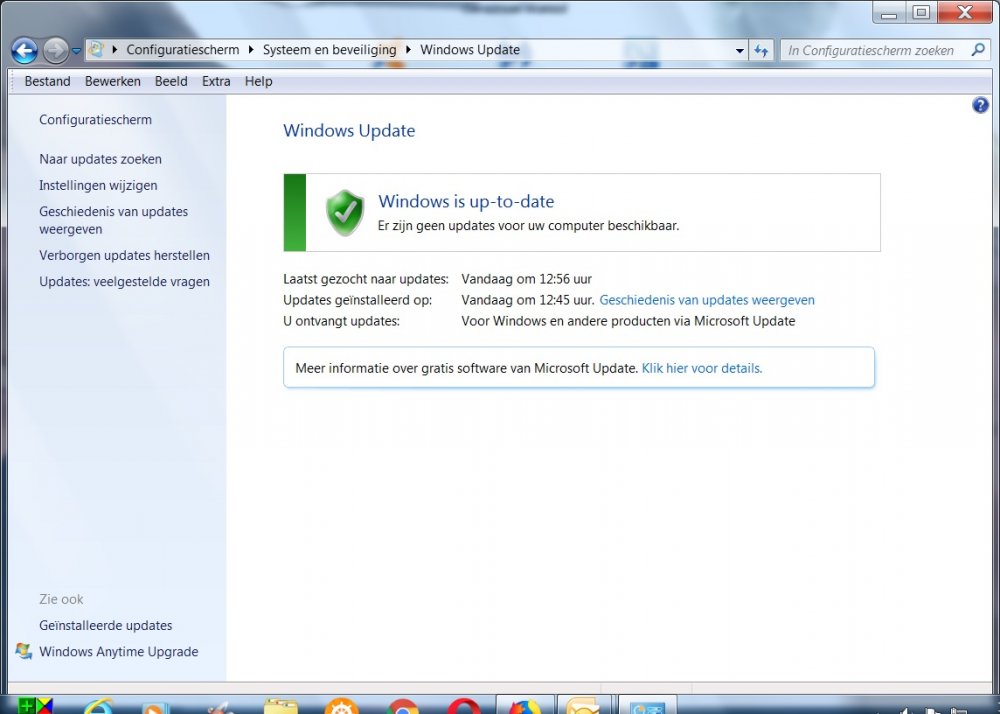
Task: Open 'Windows Anytime Upgrade' link
Action: (x=119, y=652)
